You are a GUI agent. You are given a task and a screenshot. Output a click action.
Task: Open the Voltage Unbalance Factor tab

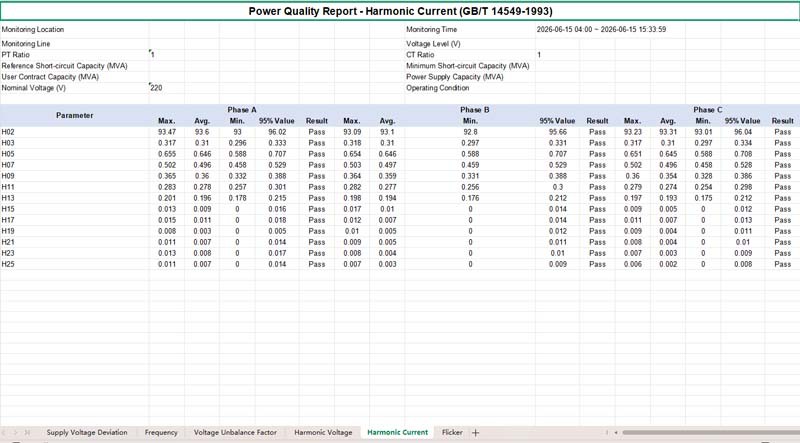235,432
